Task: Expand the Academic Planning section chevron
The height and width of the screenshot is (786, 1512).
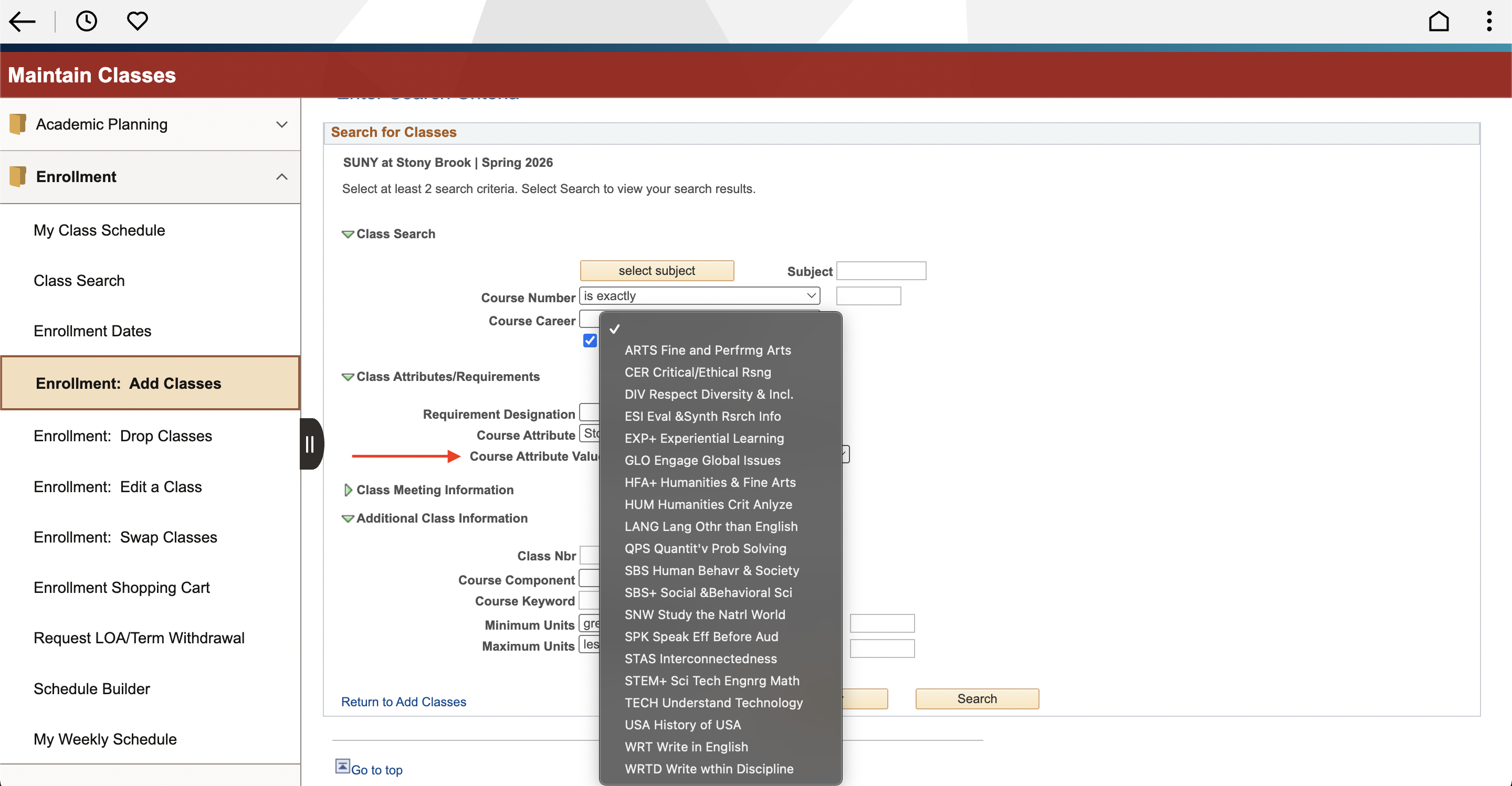Action: (282, 124)
